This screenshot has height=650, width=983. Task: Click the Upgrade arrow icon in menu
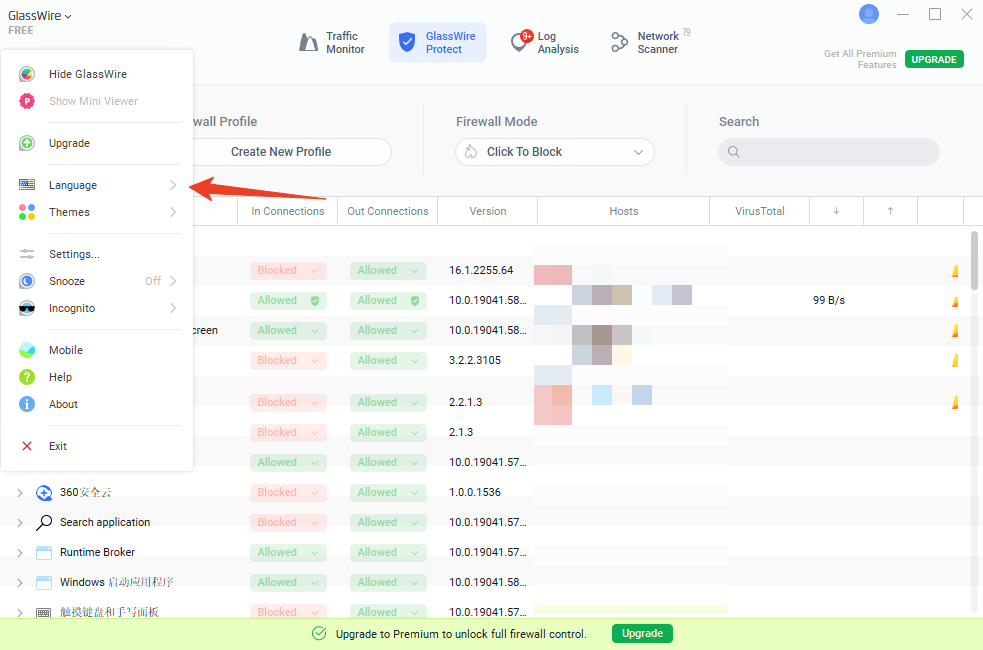click(x=27, y=143)
